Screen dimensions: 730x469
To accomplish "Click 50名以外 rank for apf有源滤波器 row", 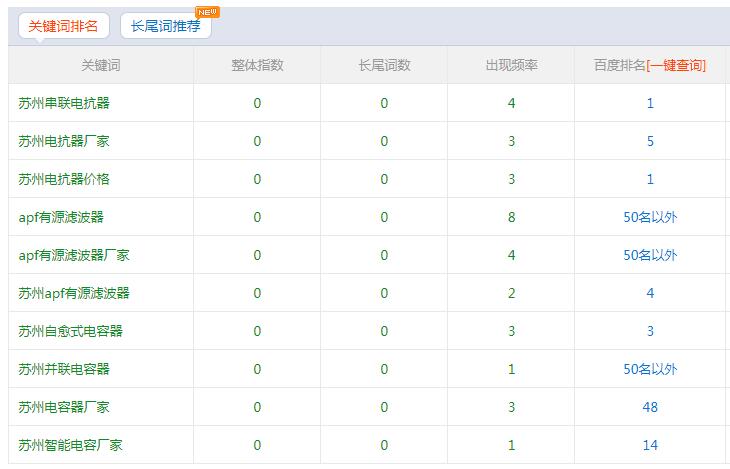I will point(650,218).
